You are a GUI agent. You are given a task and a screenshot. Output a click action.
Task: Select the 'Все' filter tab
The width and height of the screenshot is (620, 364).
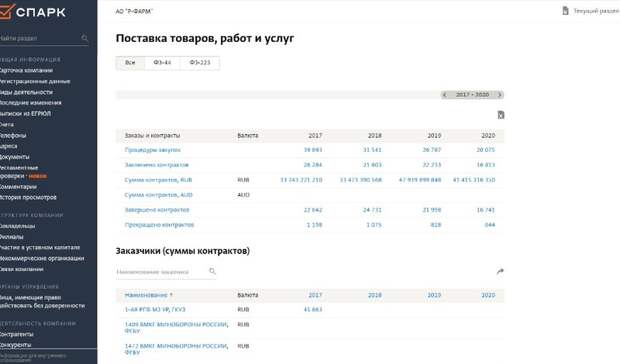(130, 63)
